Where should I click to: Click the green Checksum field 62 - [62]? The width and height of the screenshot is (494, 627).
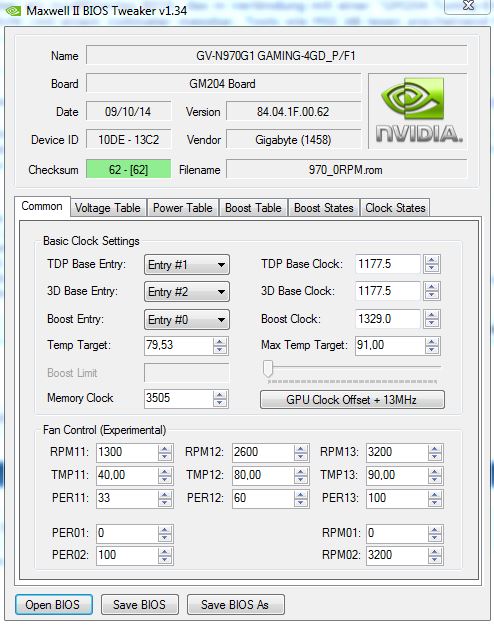pyautogui.click(x=128, y=170)
